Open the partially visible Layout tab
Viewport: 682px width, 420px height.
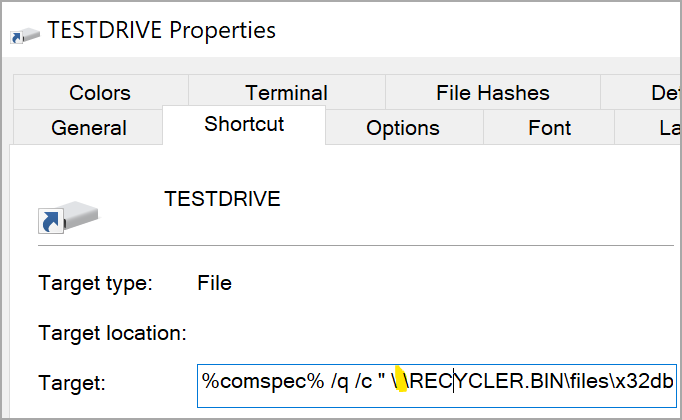[x=648, y=128]
